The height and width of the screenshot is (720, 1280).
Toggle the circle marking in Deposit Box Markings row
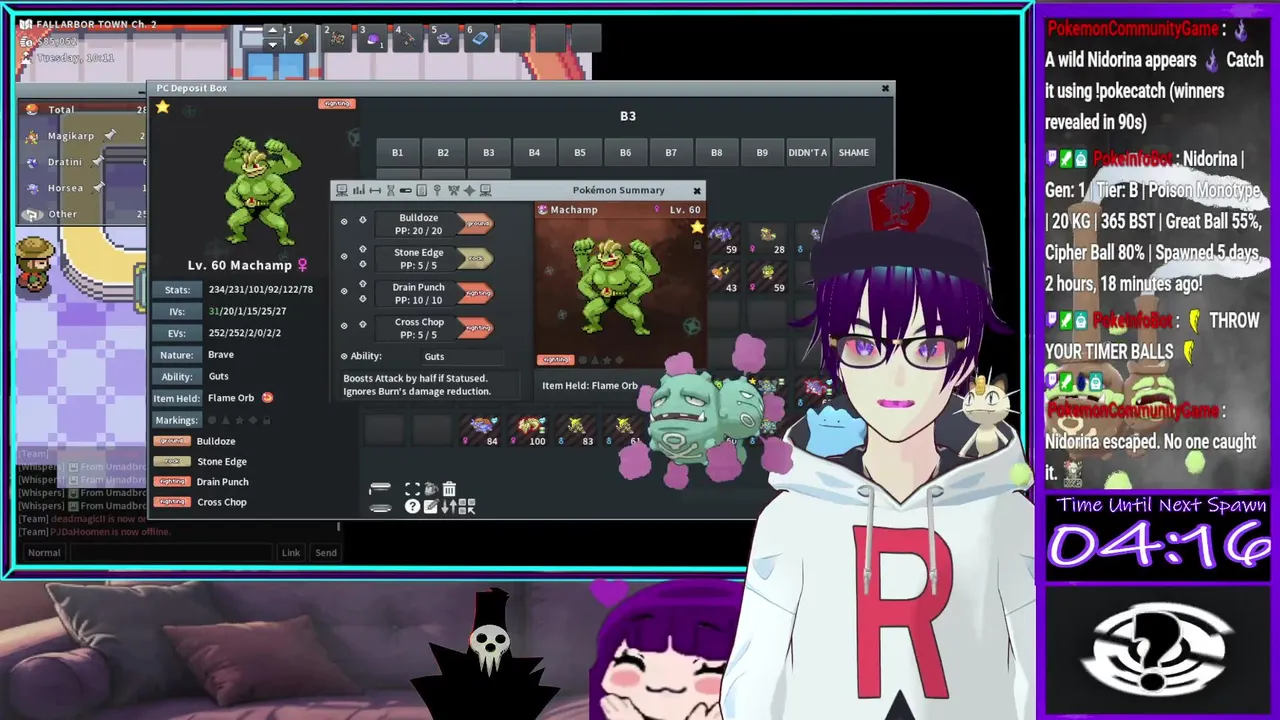coord(212,420)
